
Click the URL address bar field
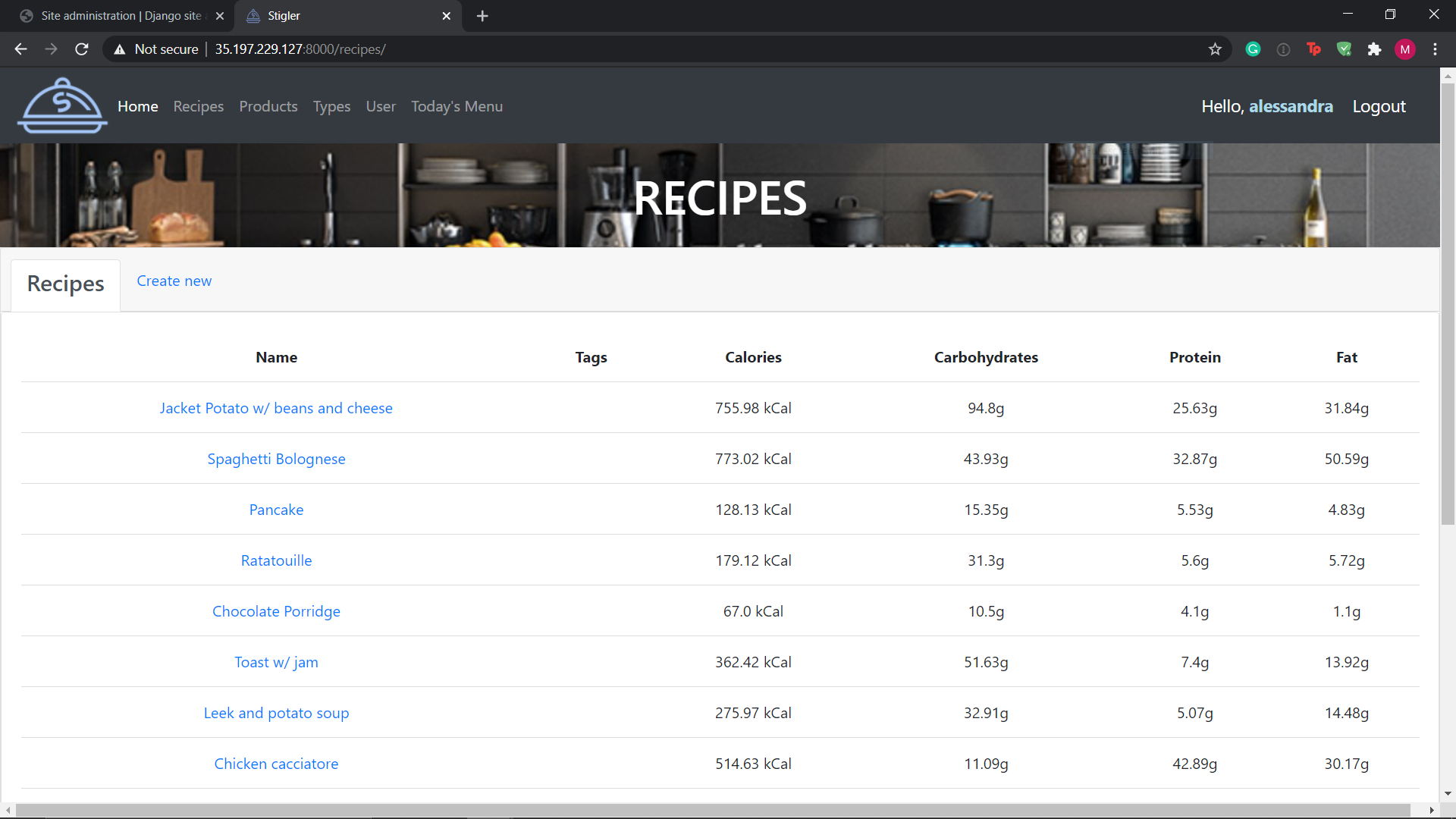click(x=682, y=49)
